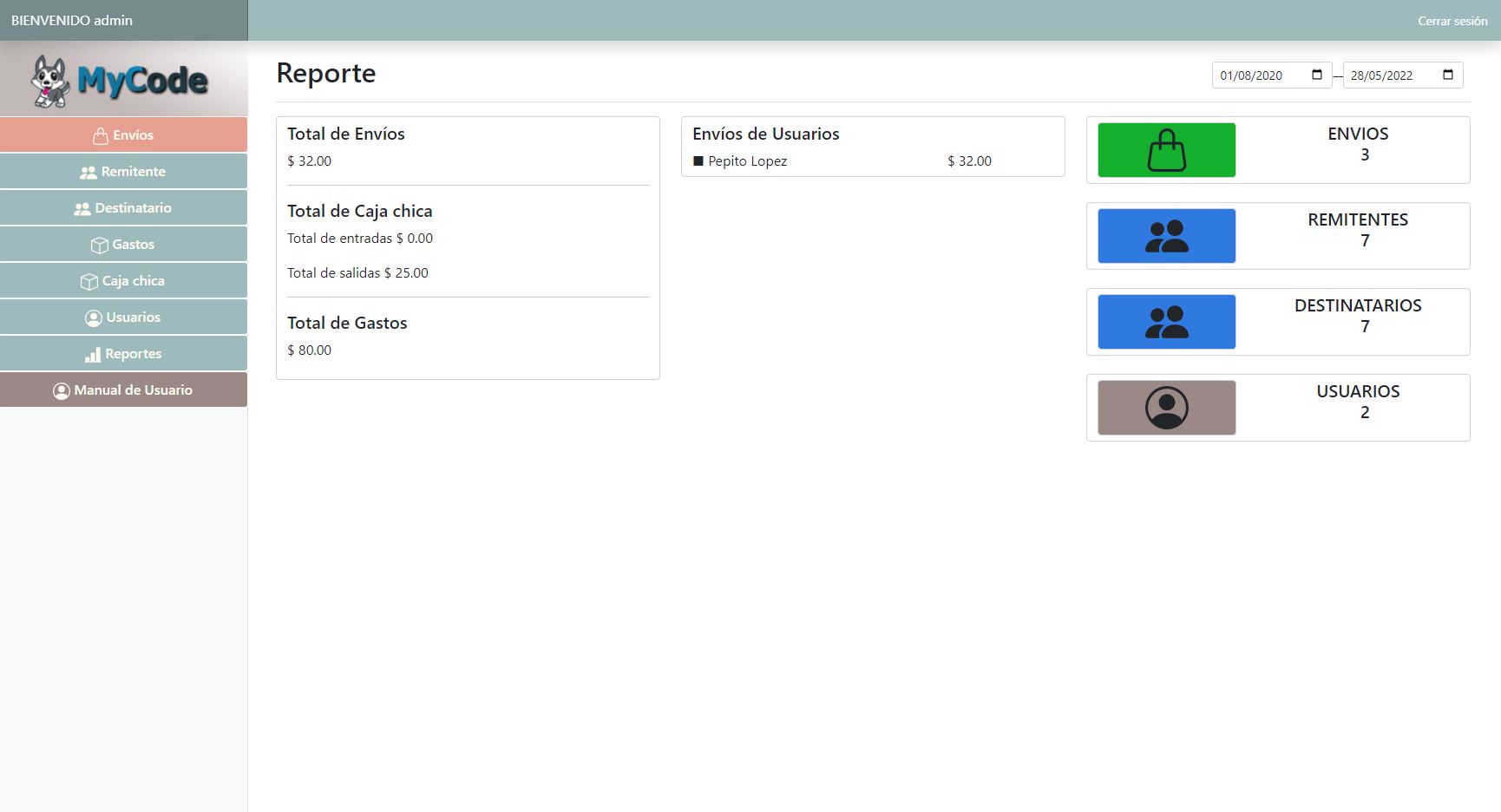Click the blue Remitentes people icon tile
This screenshot has height=812, width=1501.
point(1166,236)
